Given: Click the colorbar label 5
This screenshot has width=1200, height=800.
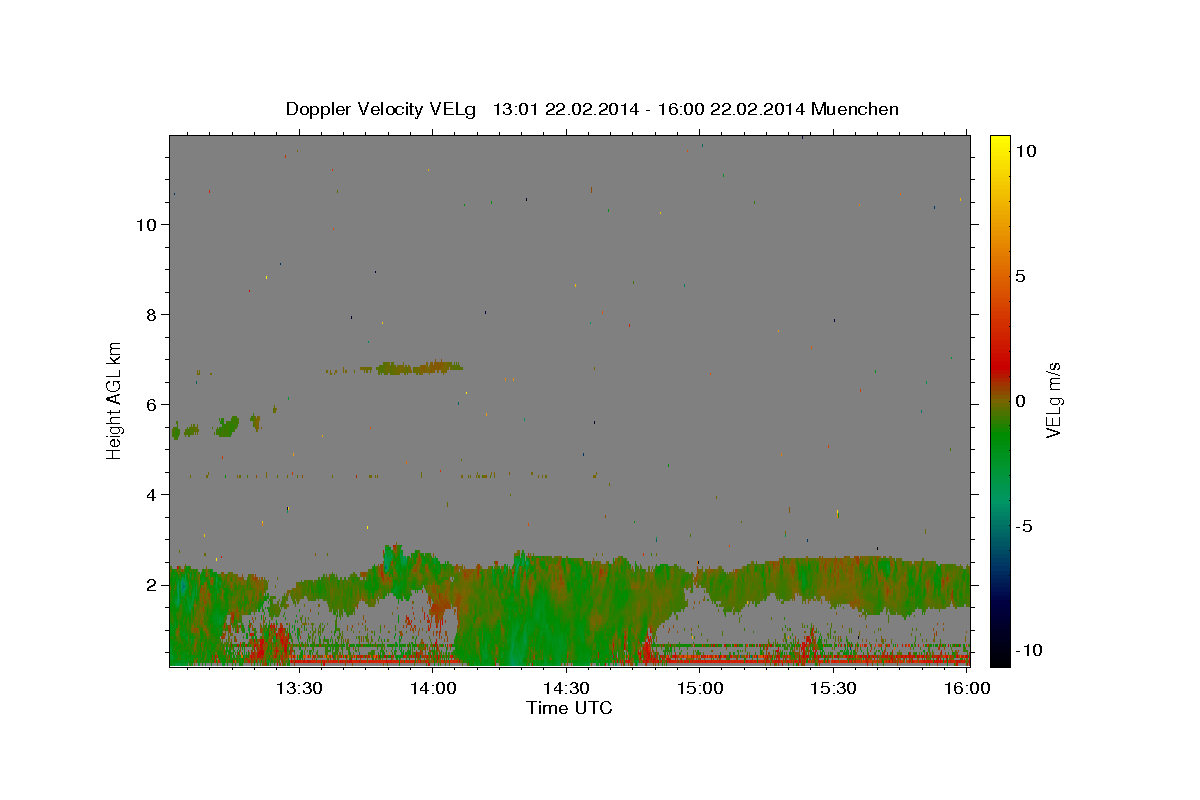Looking at the screenshot, I should (1020, 276).
